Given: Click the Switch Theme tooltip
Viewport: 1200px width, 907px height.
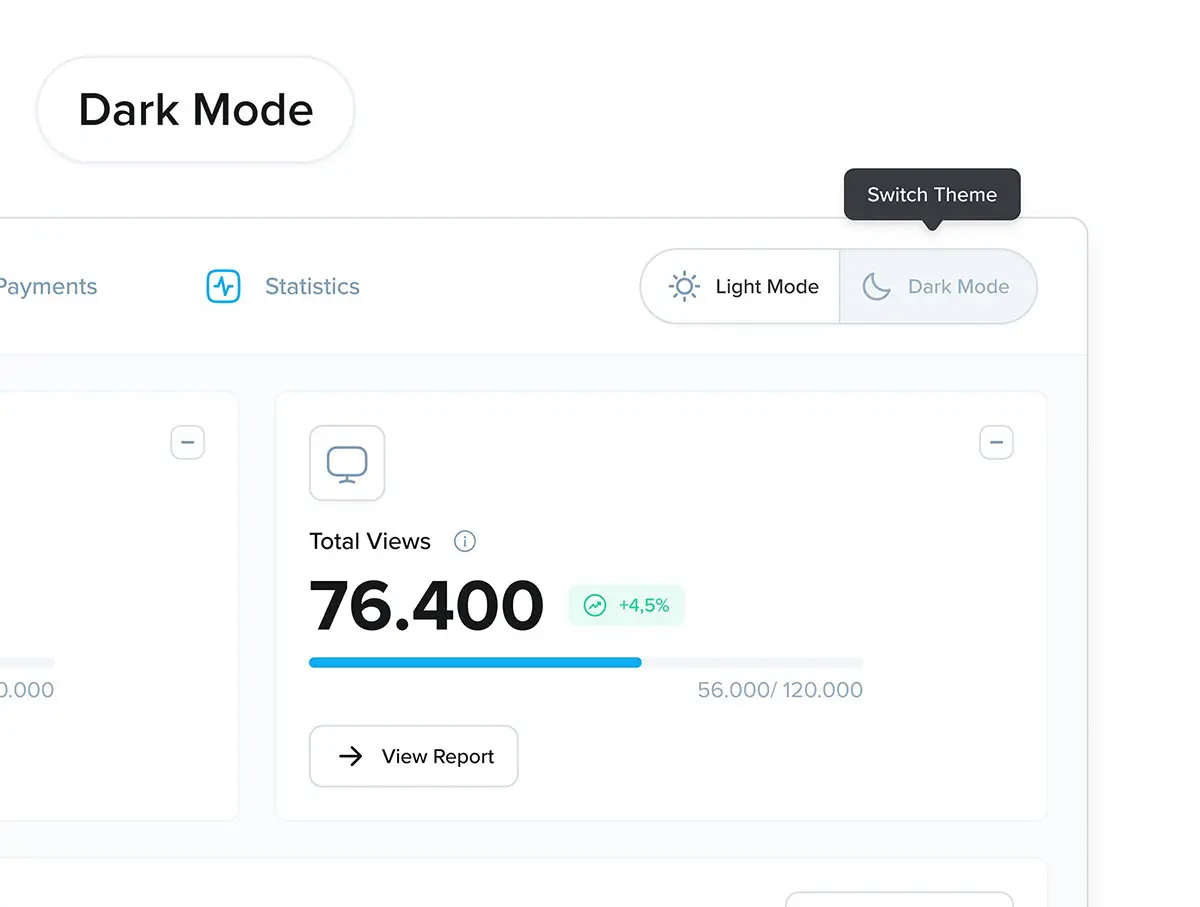Looking at the screenshot, I should [x=932, y=195].
